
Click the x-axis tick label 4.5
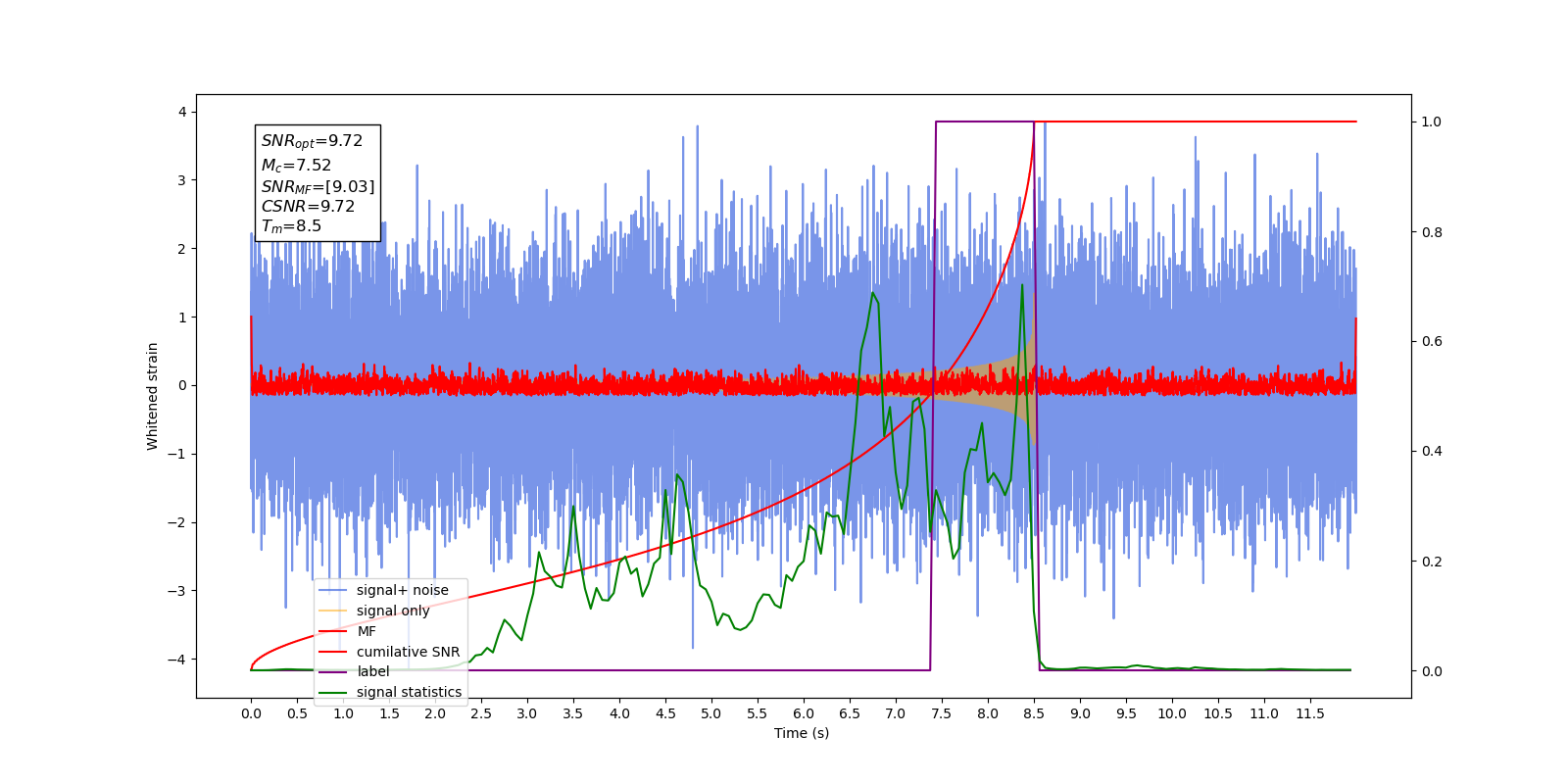pos(664,713)
